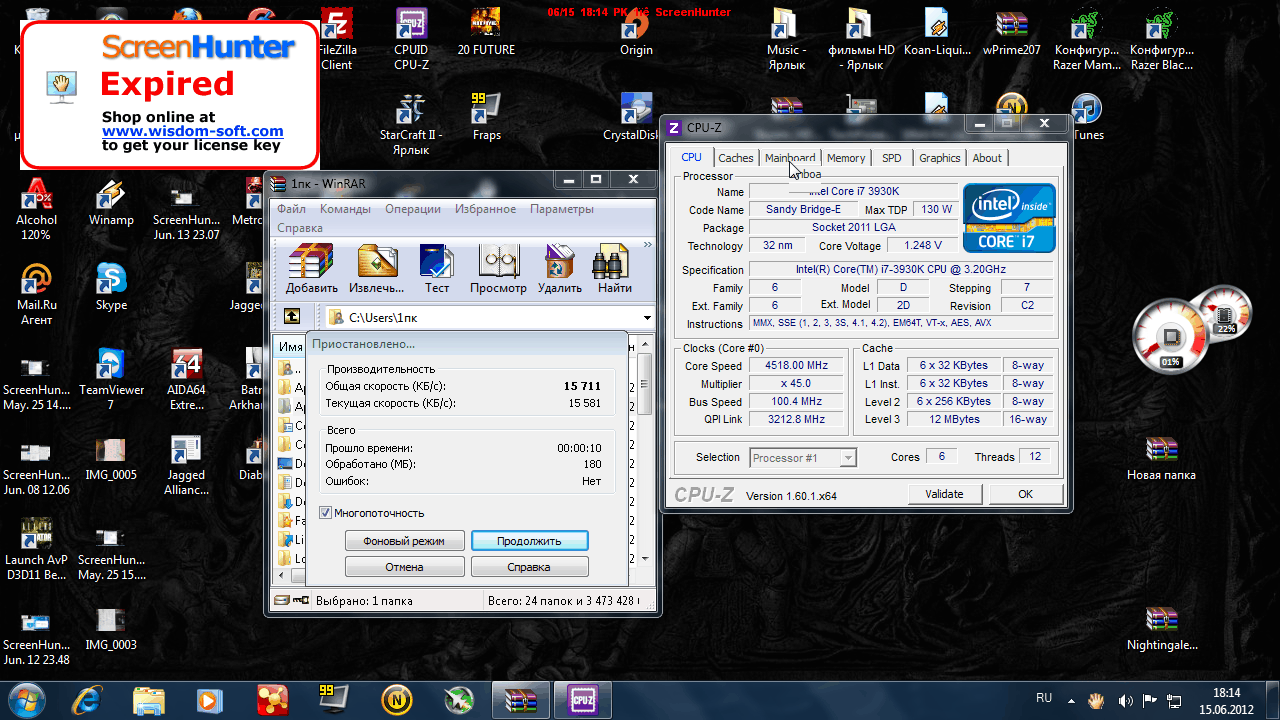Open the wisdom-soft.com link
Image resolution: width=1280 pixels, height=720 pixels.
(192, 131)
